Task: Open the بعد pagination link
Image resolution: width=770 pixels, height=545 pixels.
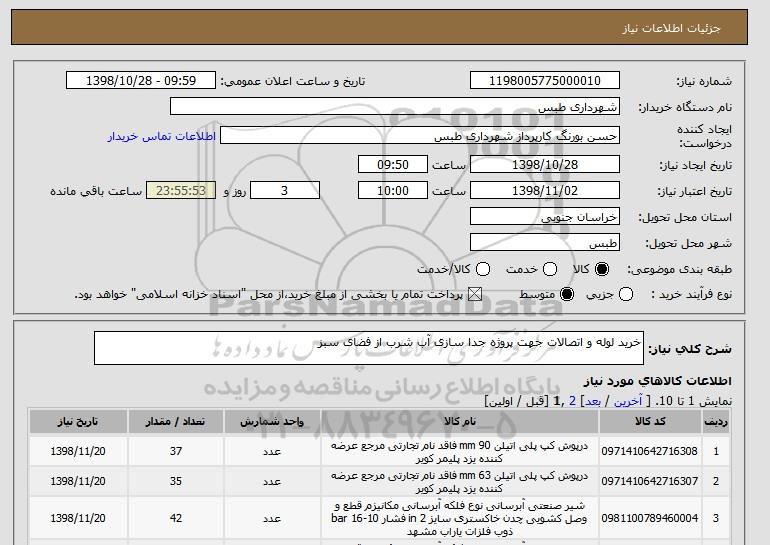Action: [593, 402]
